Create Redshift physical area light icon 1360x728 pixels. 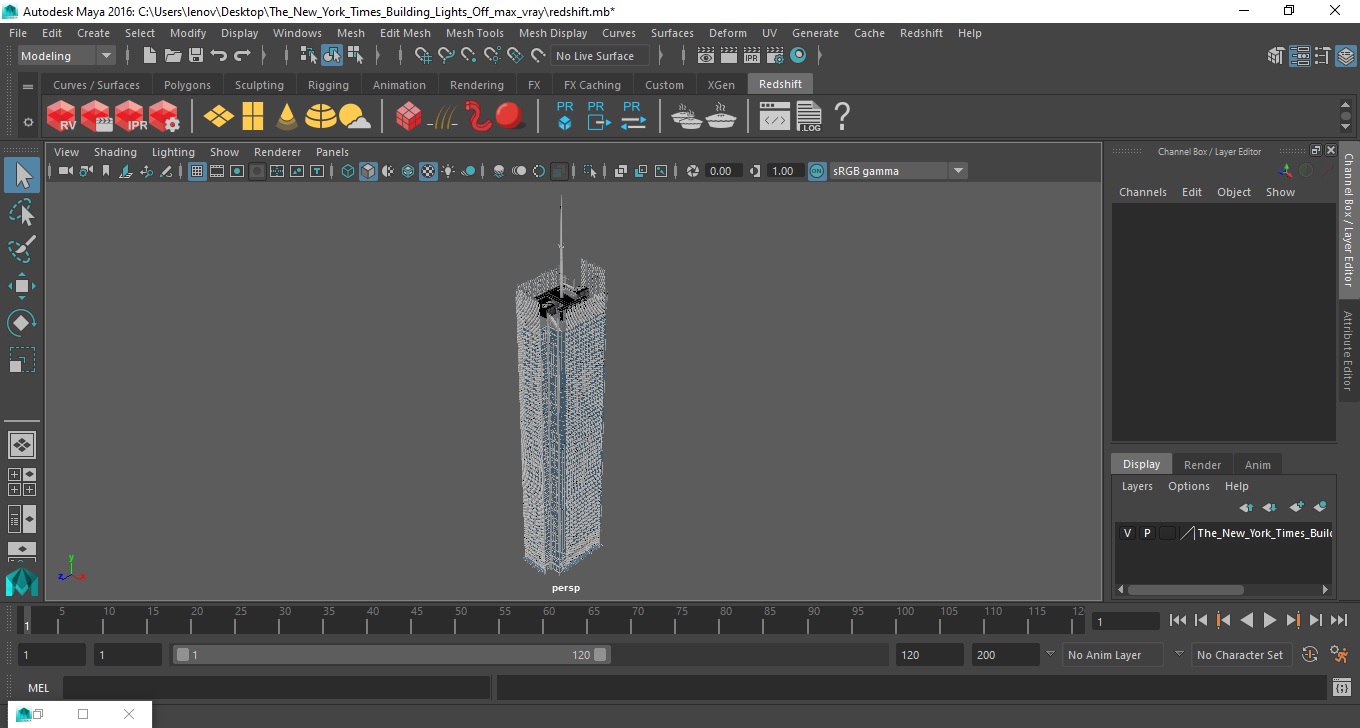[x=218, y=117]
